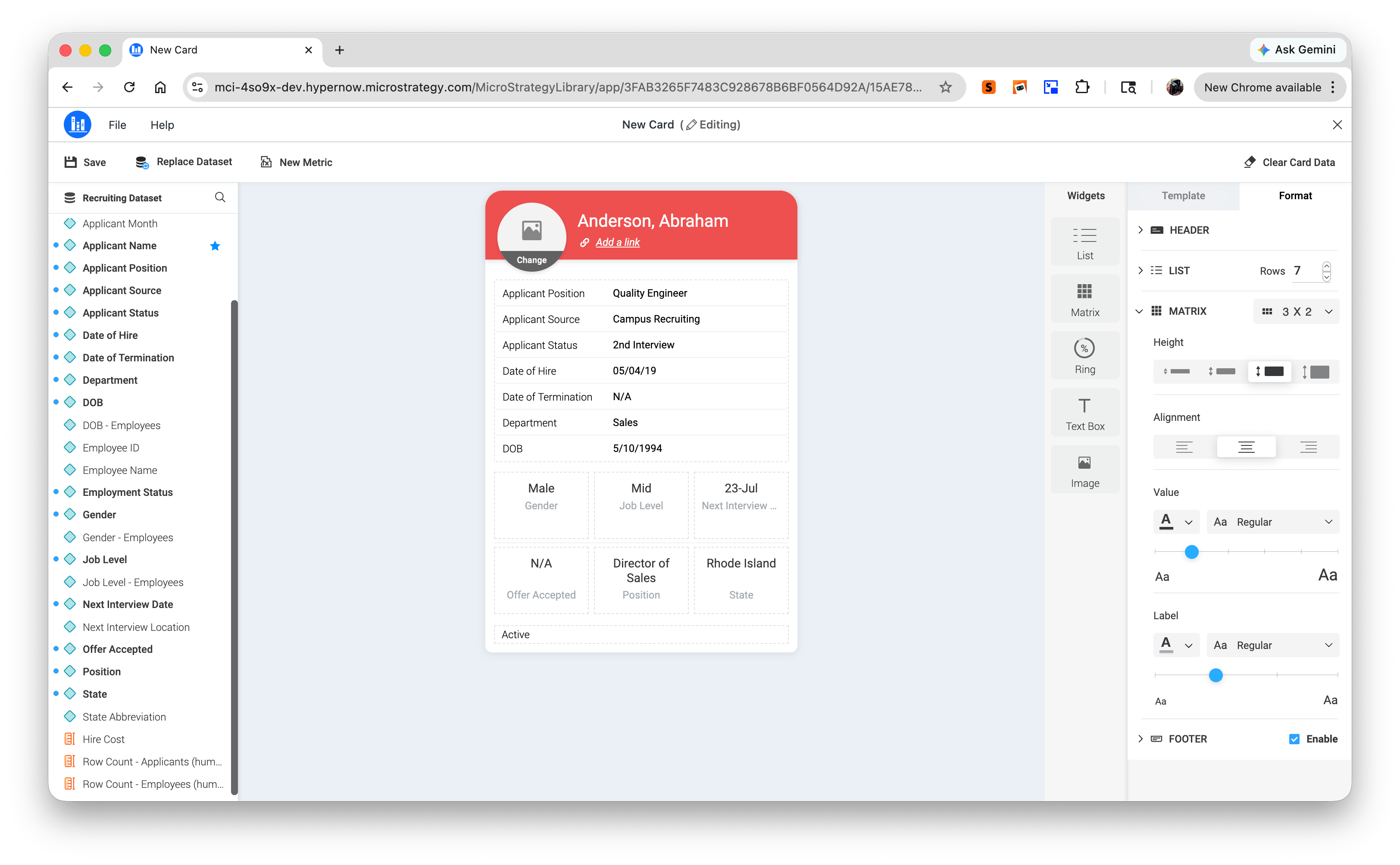Select the Text Box widget
Screen dimensions: 1400x865
[x=1084, y=412]
